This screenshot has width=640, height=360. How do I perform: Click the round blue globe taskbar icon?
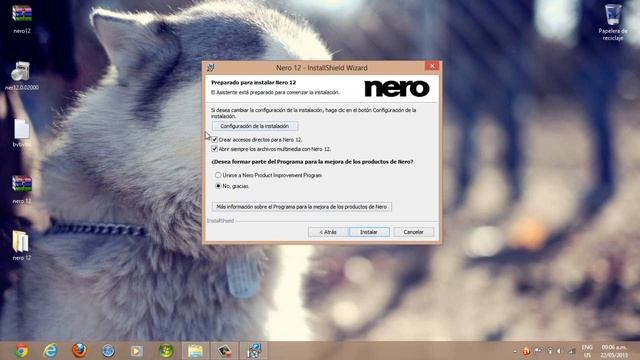(108, 351)
